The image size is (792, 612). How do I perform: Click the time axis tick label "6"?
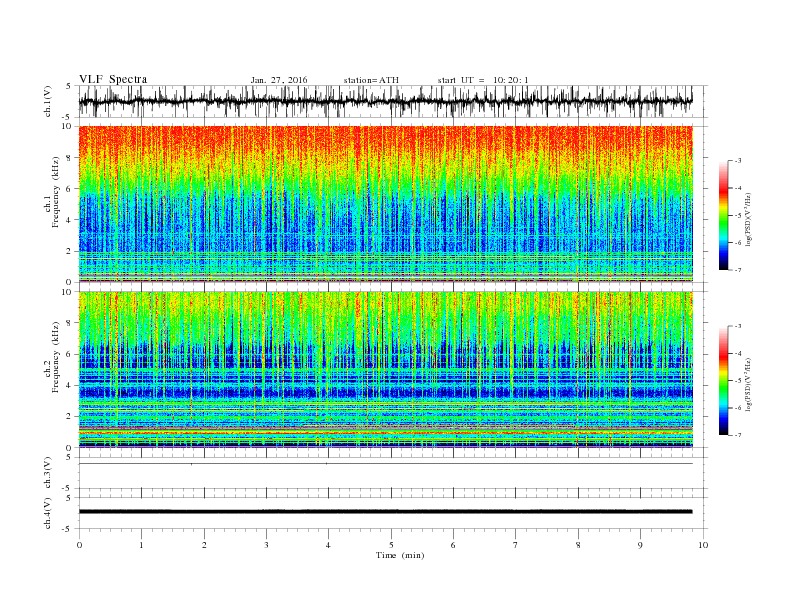[453, 545]
